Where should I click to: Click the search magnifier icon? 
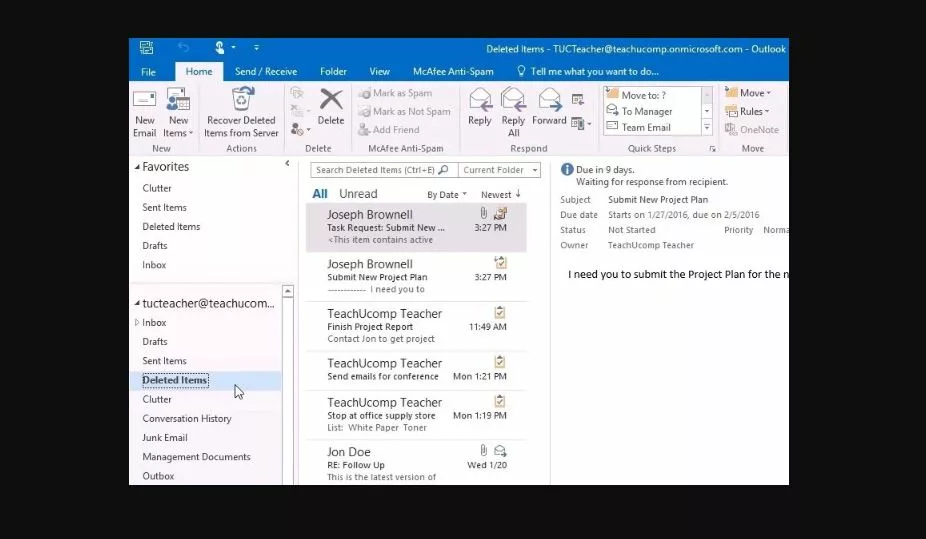point(444,170)
